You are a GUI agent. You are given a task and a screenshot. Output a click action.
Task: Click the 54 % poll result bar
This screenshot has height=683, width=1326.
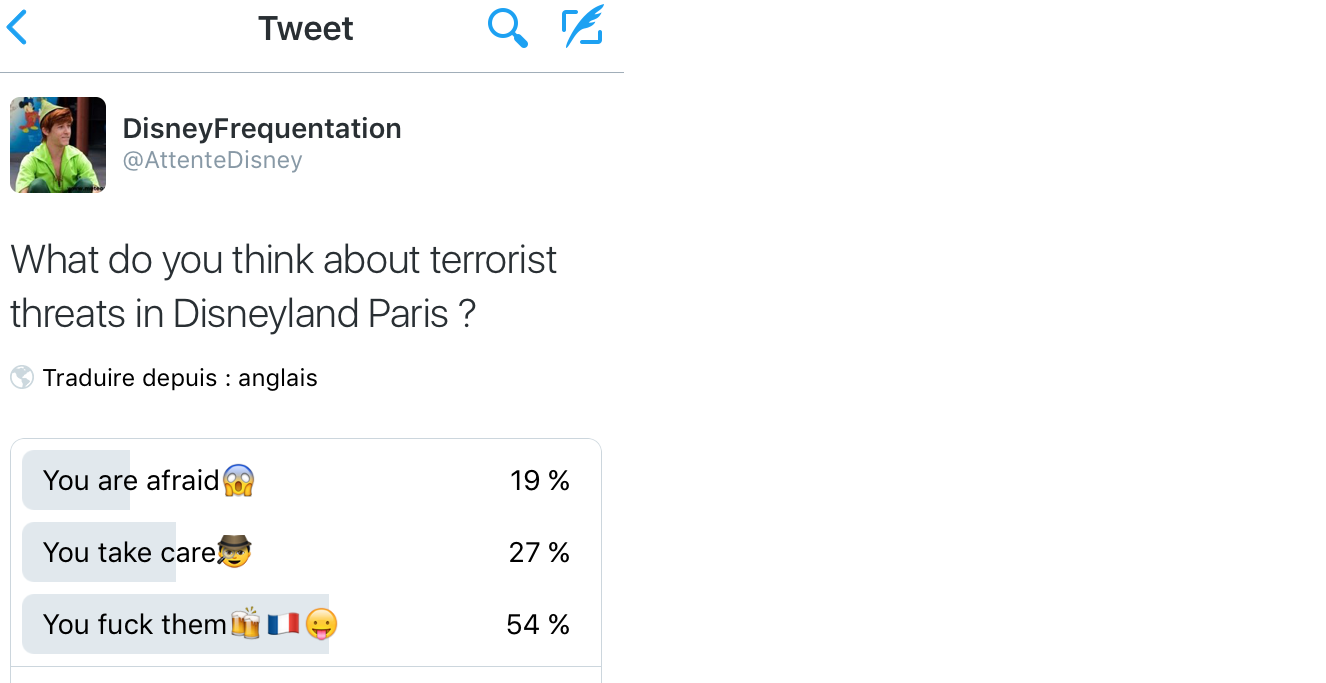pyautogui.click(x=176, y=624)
